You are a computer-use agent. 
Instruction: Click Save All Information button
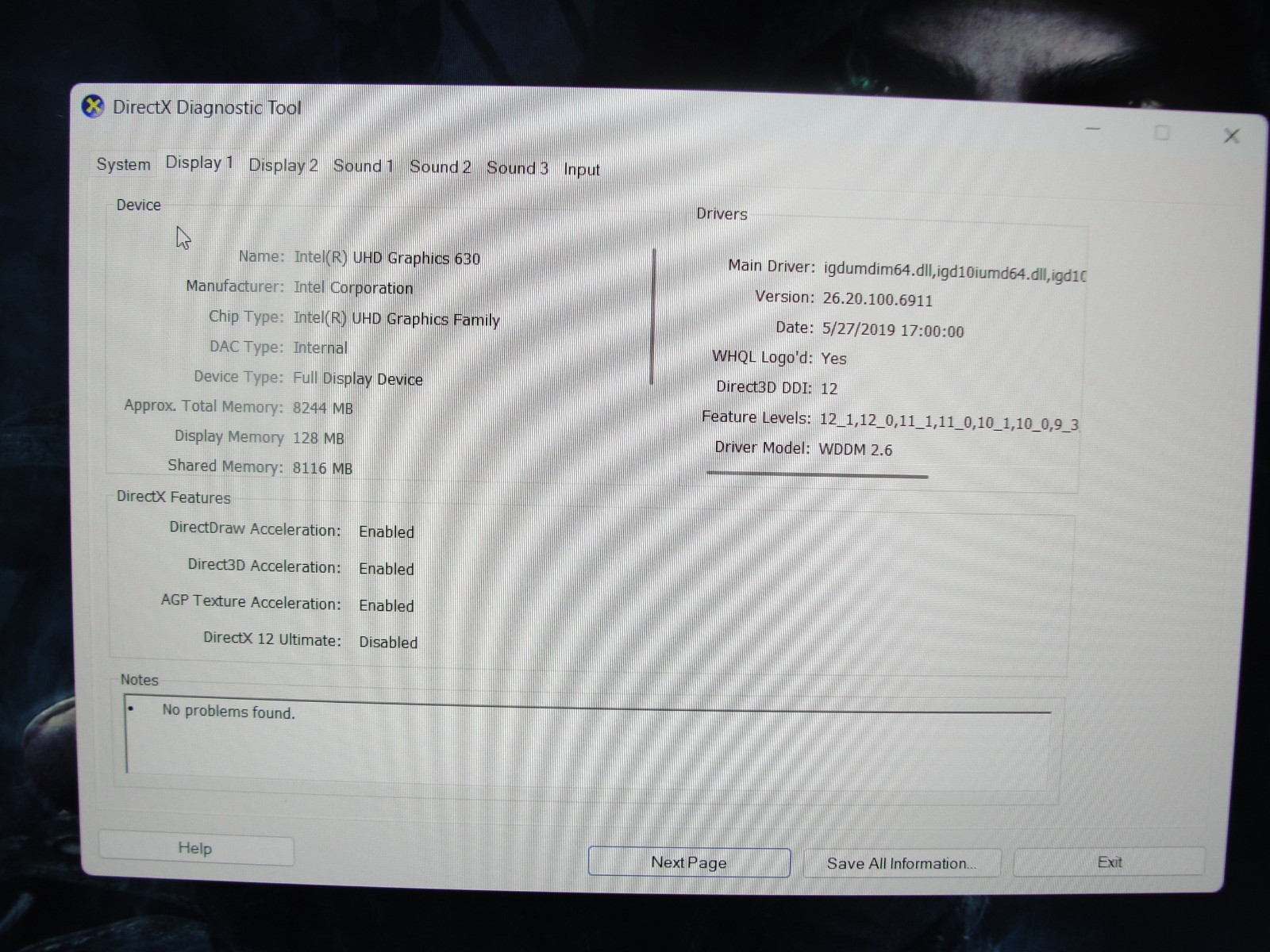(x=902, y=863)
